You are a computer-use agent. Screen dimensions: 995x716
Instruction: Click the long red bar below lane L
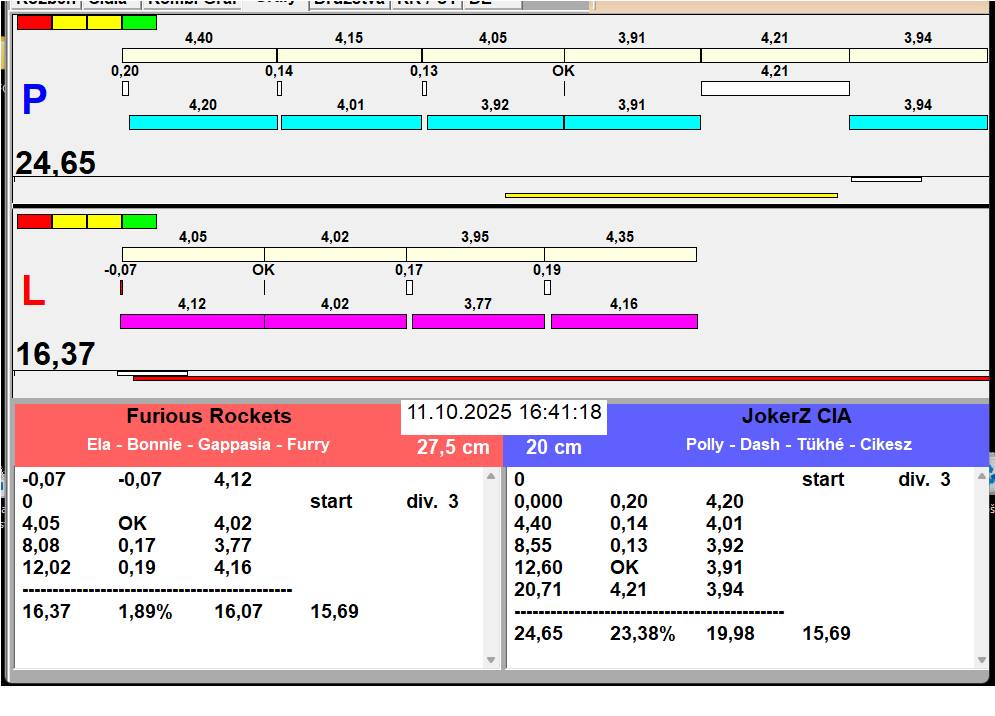560,379
